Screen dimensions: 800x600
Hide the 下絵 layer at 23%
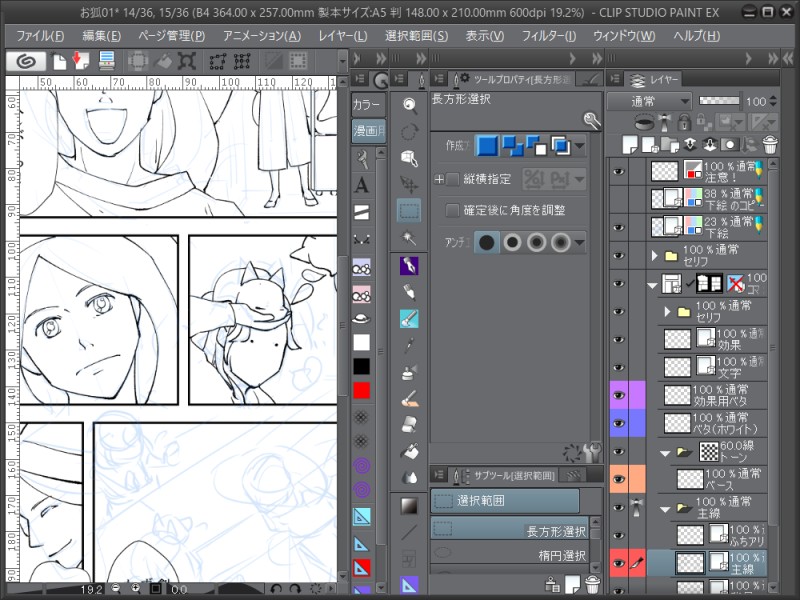[619, 228]
